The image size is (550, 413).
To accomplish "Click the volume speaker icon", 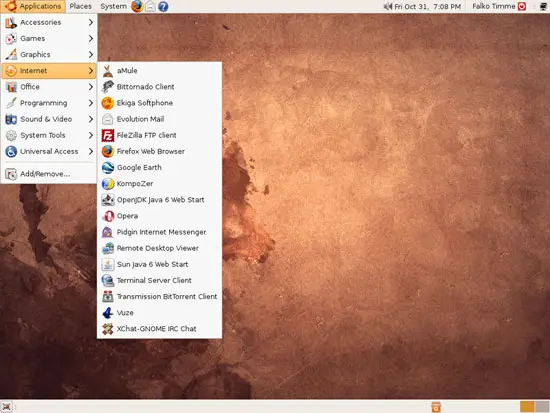I will click(388, 6).
